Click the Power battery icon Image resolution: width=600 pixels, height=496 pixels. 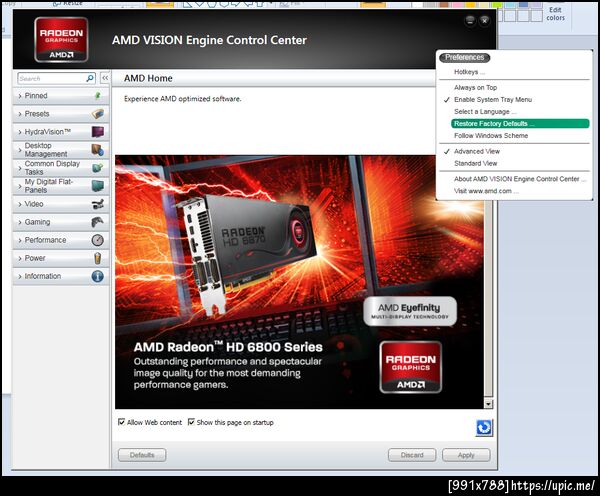click(98, 258)
